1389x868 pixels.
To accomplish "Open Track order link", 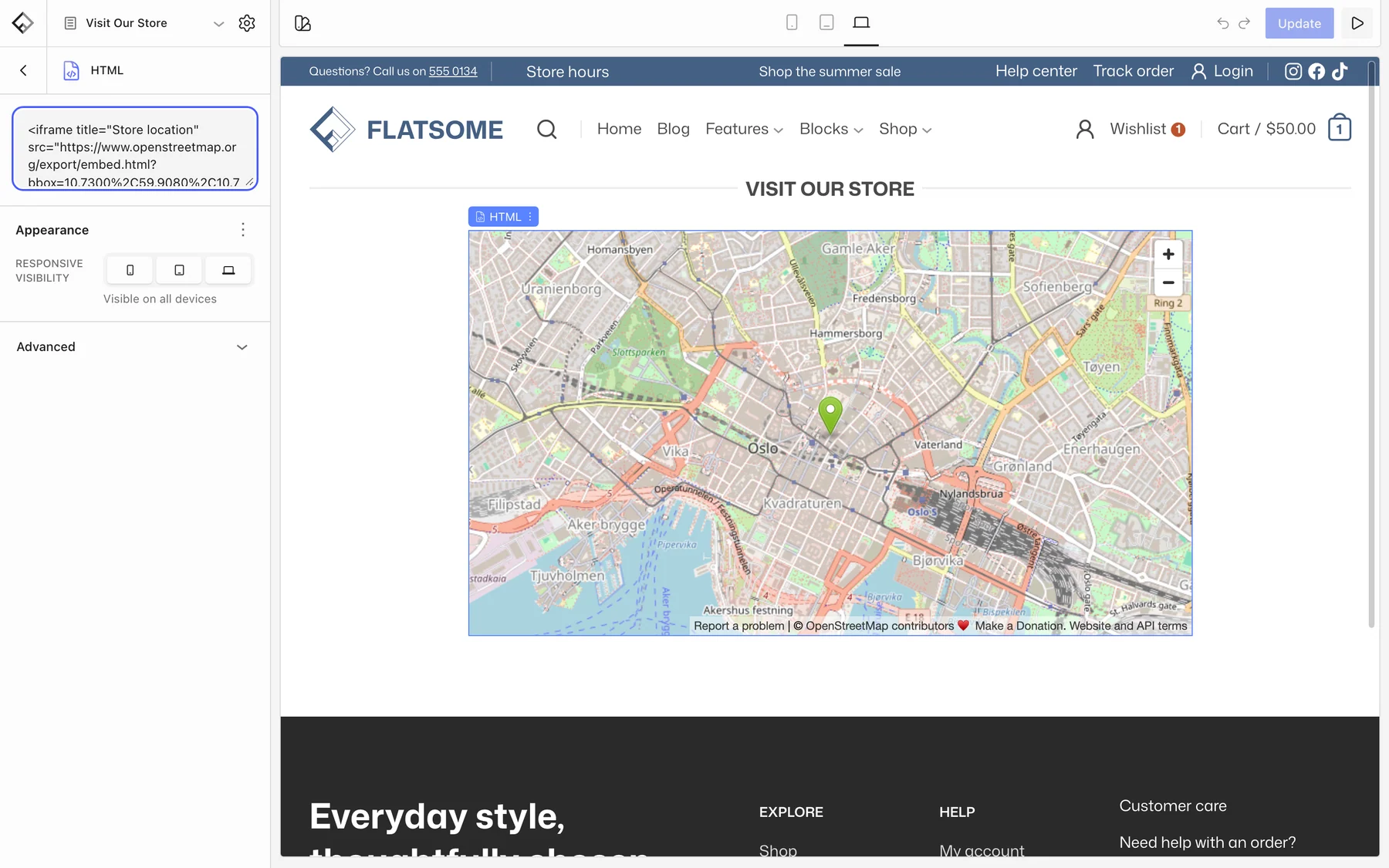I will [x=1133, y=71].
